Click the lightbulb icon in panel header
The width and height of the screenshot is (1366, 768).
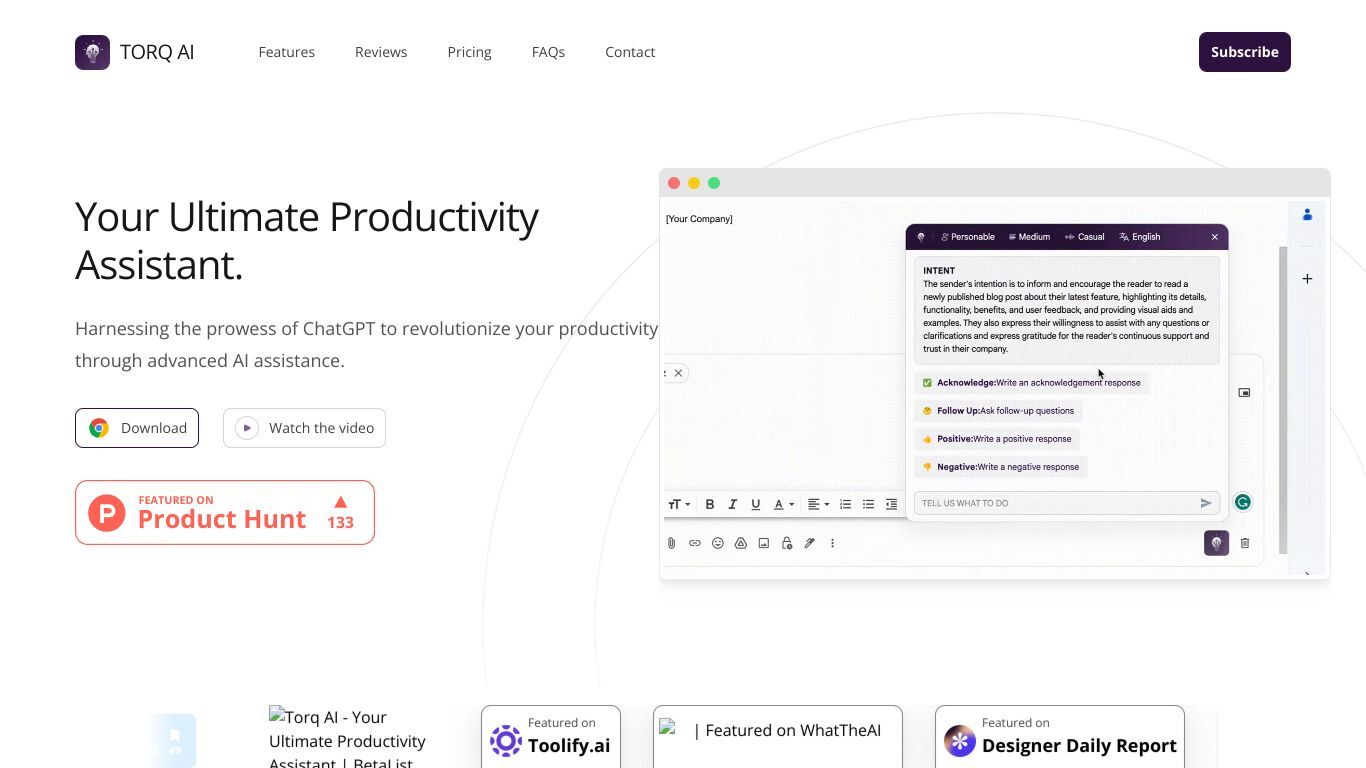click(921, 237)
